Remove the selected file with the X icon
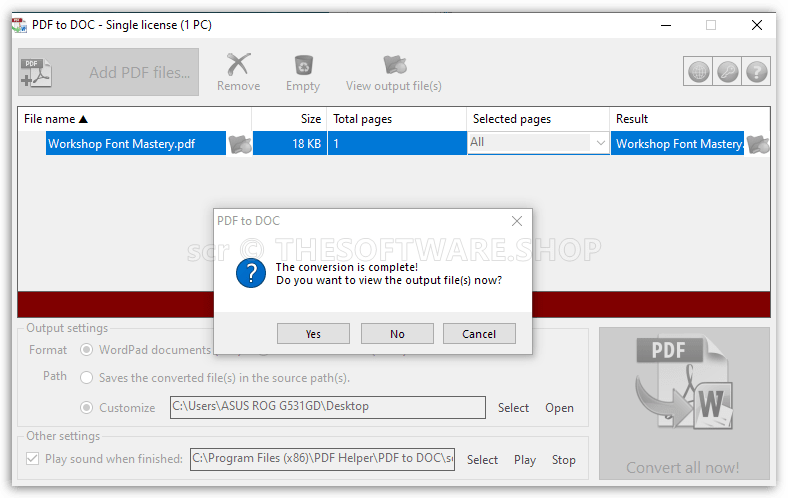 click(238, 72)
